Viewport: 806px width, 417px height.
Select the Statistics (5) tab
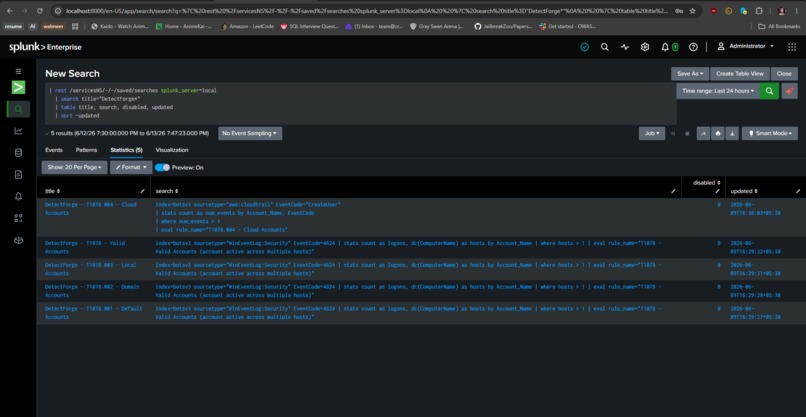[126, 150]
